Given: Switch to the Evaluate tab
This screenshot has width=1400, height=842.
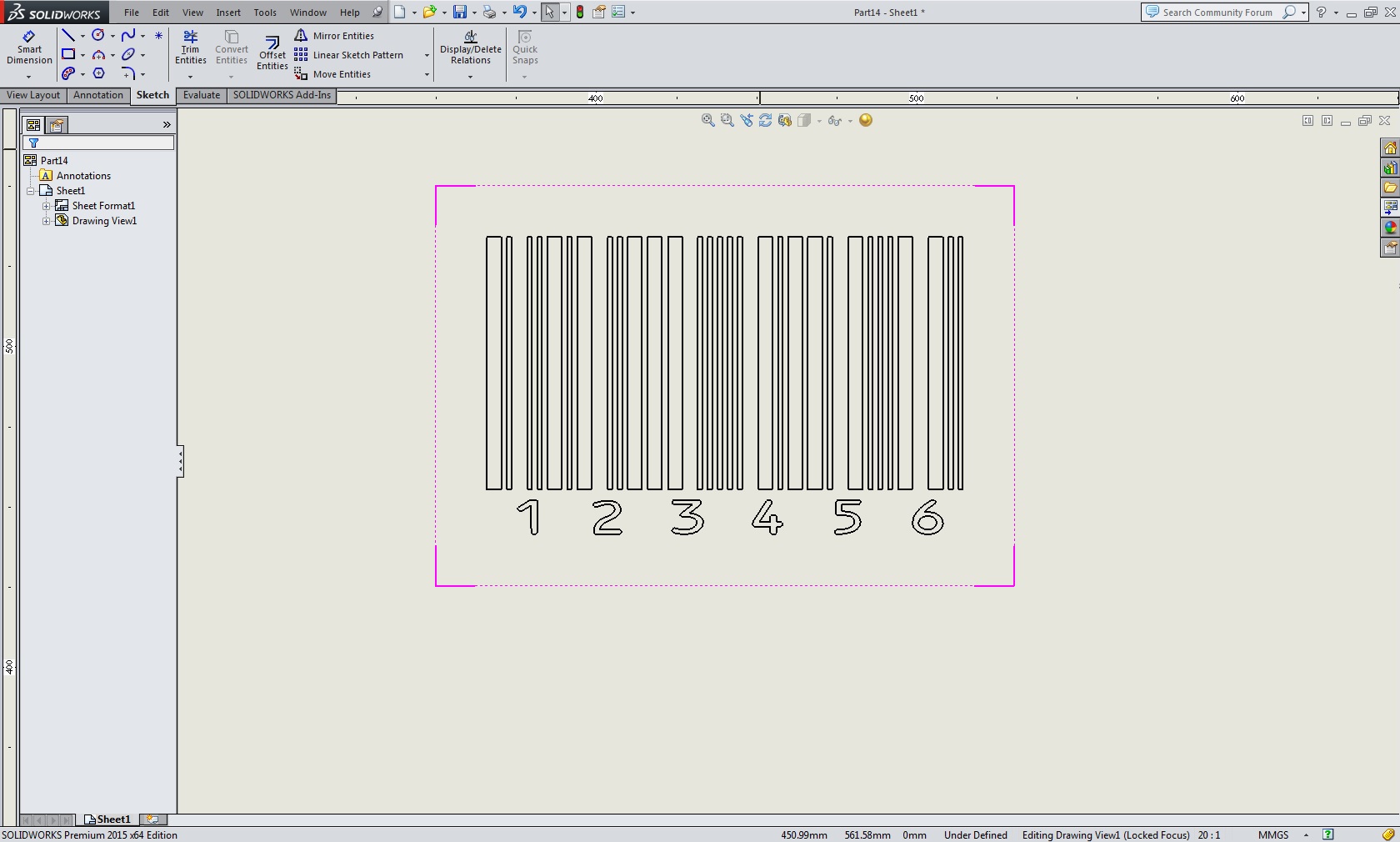Looking at the screenshot, I should pos(202,95).
